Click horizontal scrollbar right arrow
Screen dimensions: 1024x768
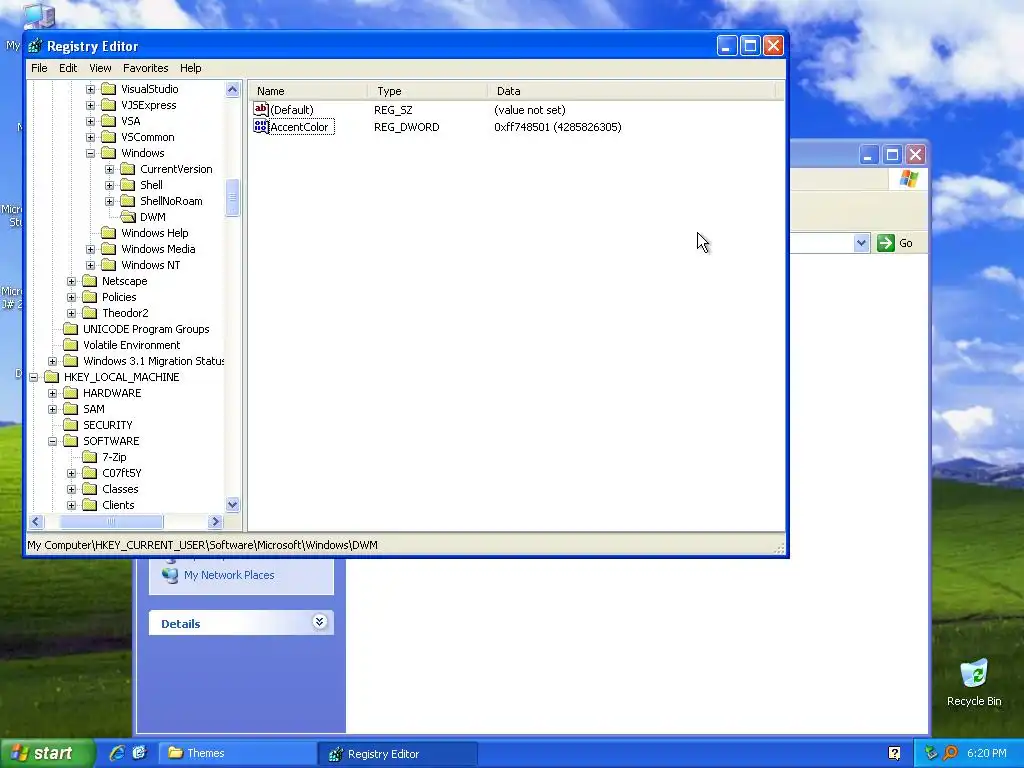[216, 521]
